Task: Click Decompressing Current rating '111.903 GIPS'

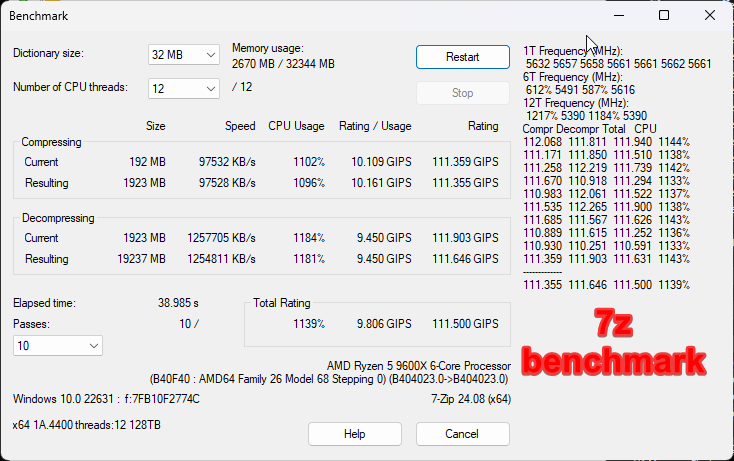Action: pos(465,238)
